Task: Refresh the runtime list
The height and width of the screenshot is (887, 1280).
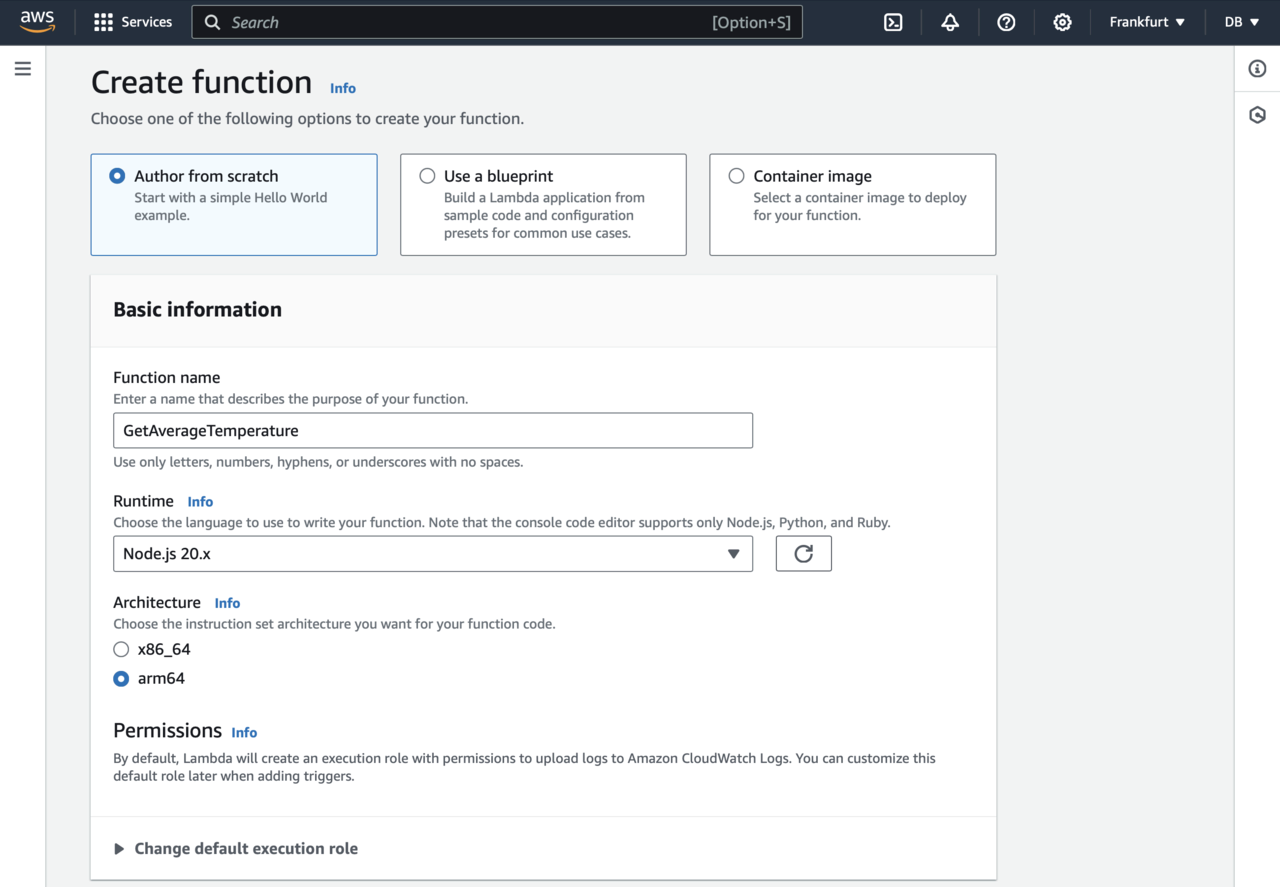Action: coord(803,554)
